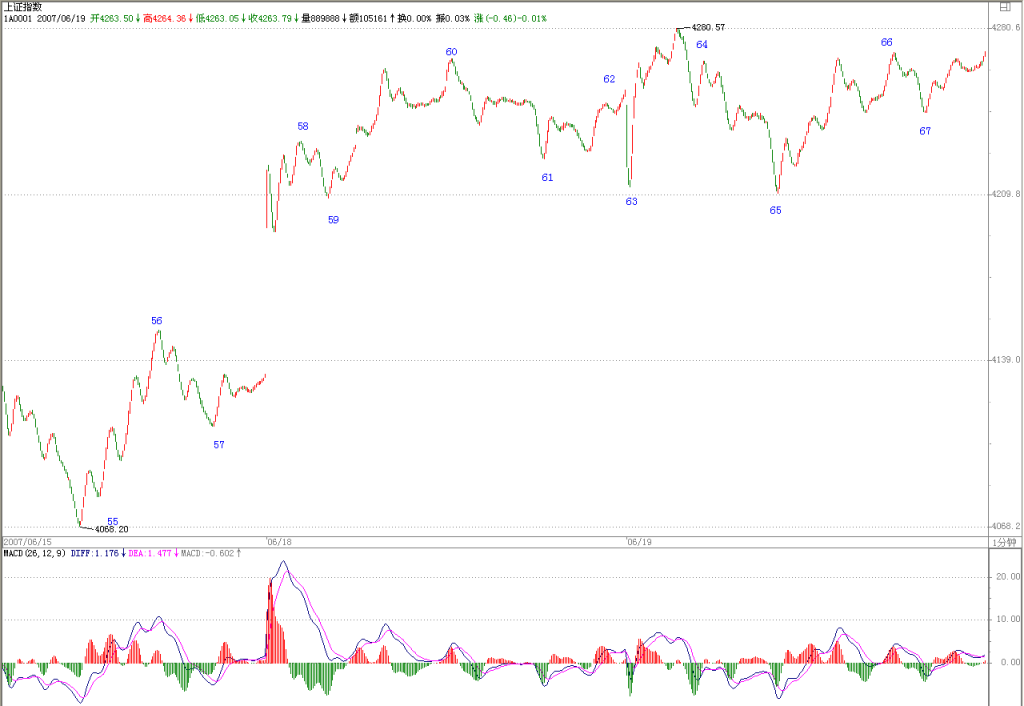1024x706 pixels.
Task: Click the 20.00 MACD scale label
Action: [1008, 577]
